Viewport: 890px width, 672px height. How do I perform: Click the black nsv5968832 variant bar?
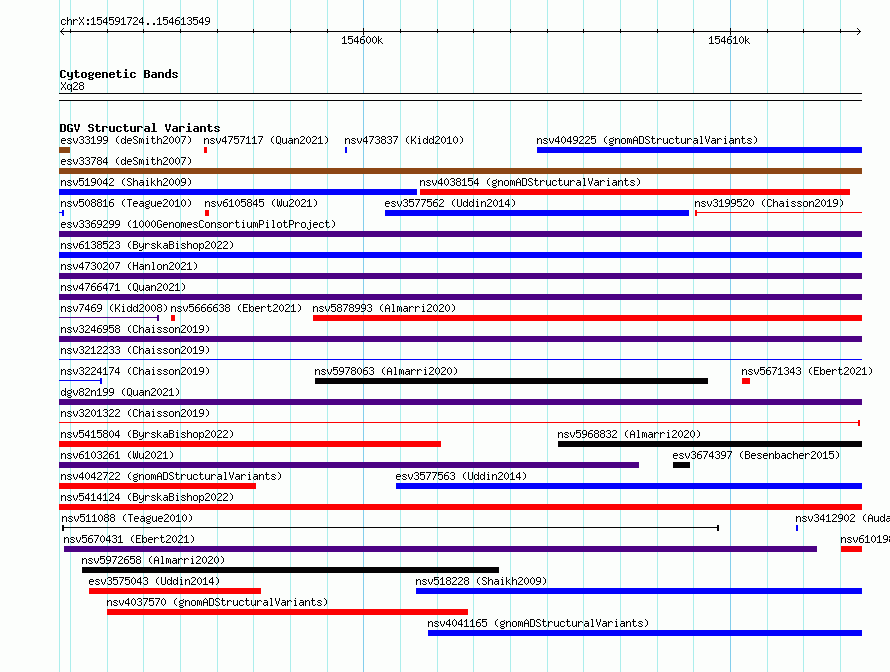tap(710, 444)
